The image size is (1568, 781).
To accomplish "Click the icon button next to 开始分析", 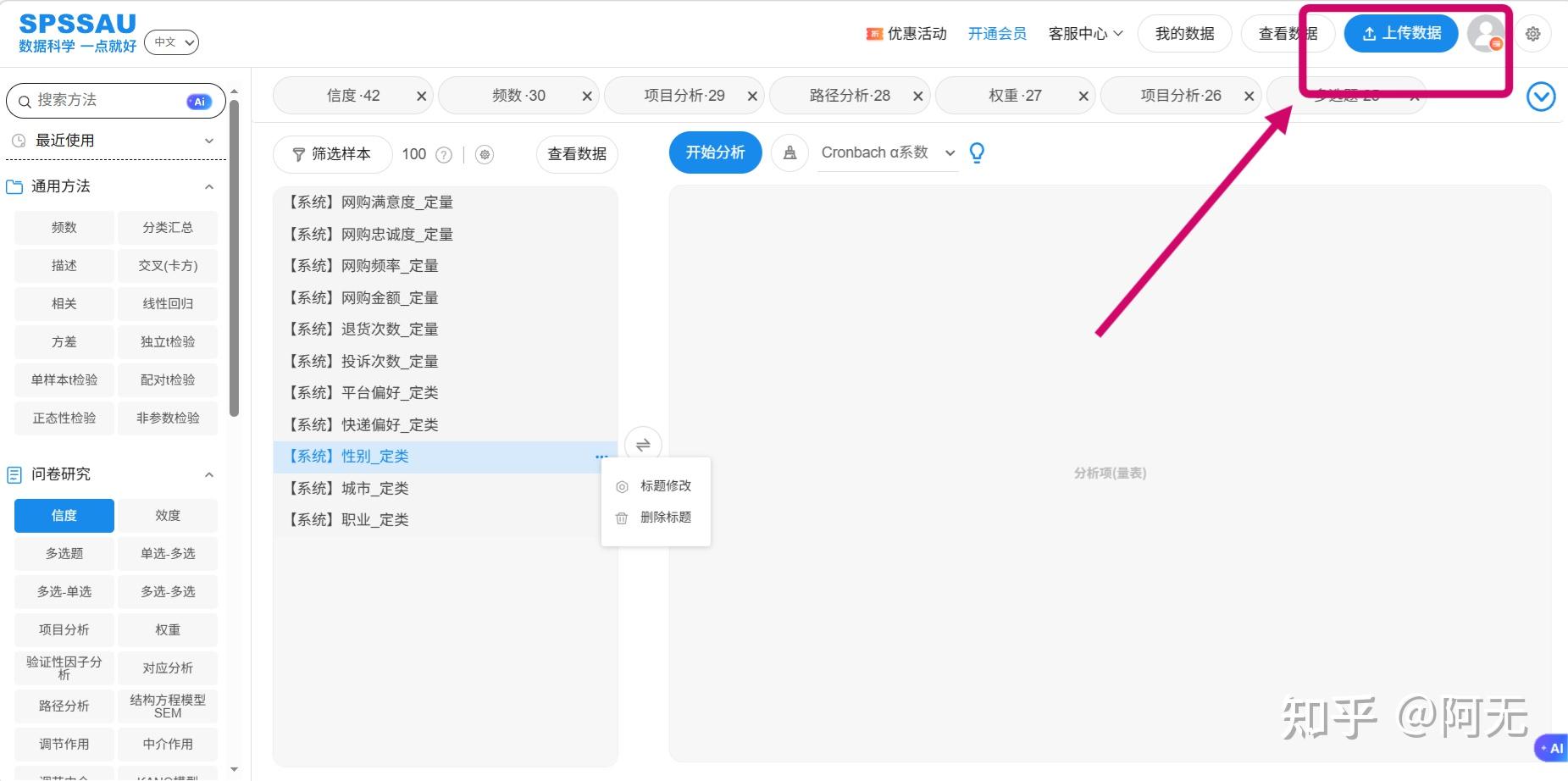I will pos(790,152).
